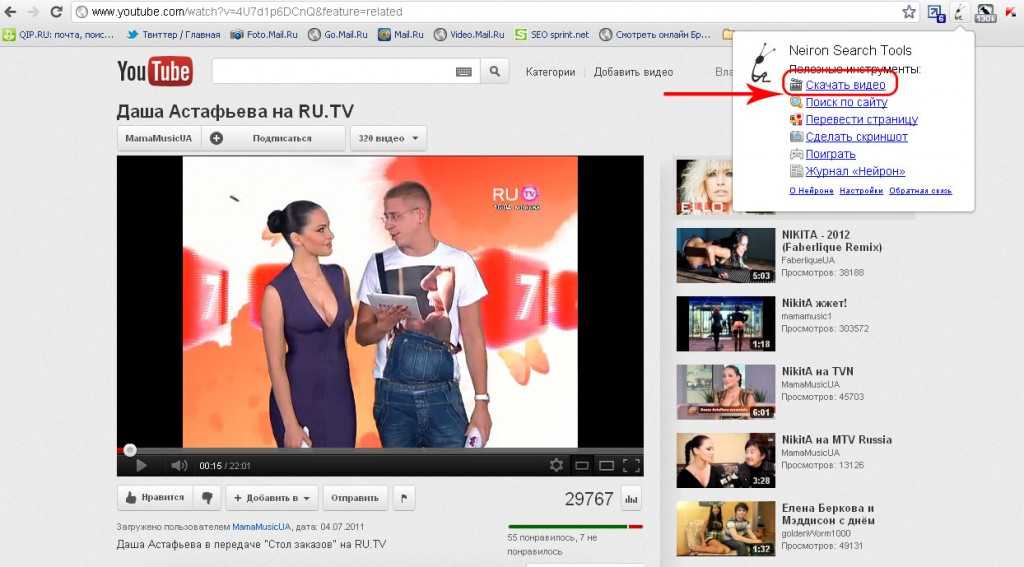
Task: Mute the video with the speaker icon
Action: click(178, 465)
